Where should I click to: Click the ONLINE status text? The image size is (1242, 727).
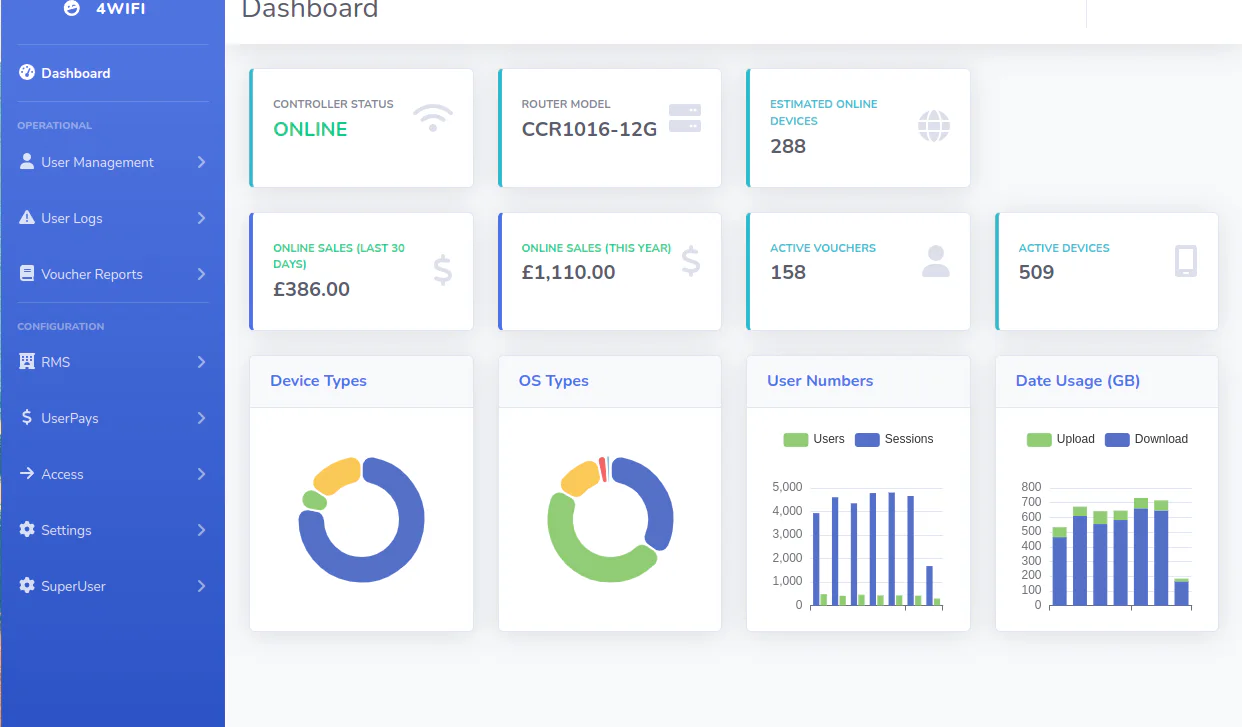click(310, 129)
